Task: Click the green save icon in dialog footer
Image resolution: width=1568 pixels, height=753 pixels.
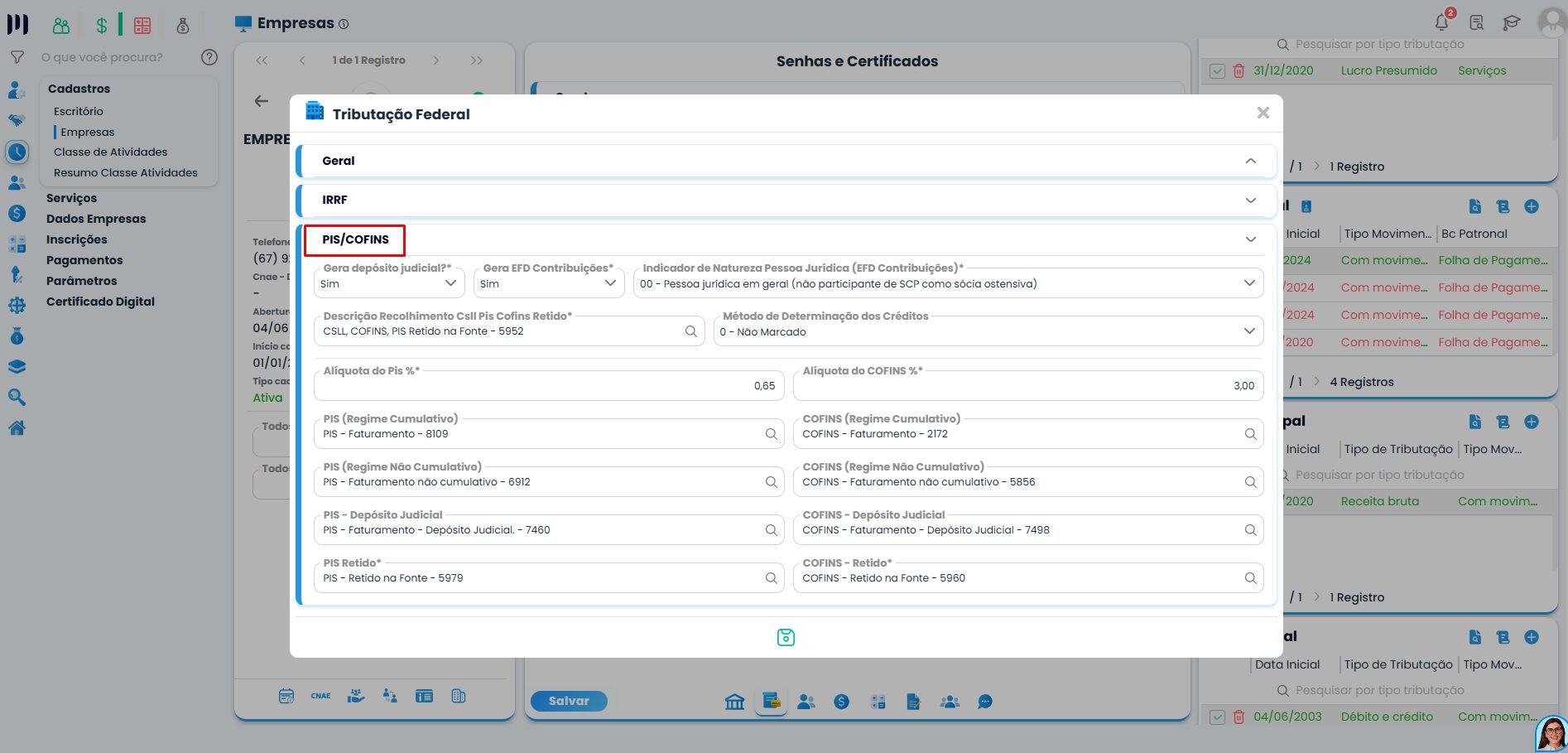Action: 786,637
